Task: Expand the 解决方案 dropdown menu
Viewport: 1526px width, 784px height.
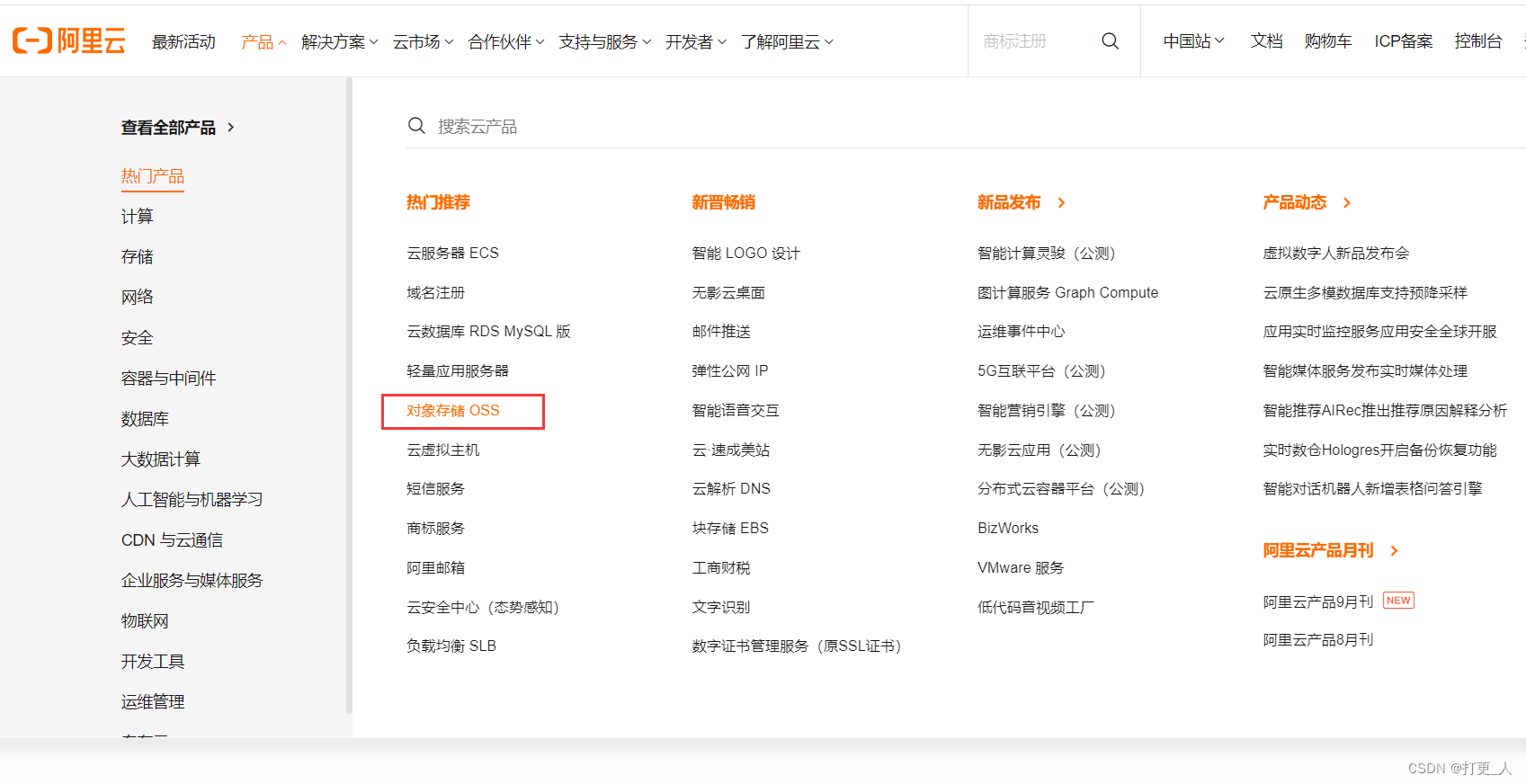Action: point(339,42)
